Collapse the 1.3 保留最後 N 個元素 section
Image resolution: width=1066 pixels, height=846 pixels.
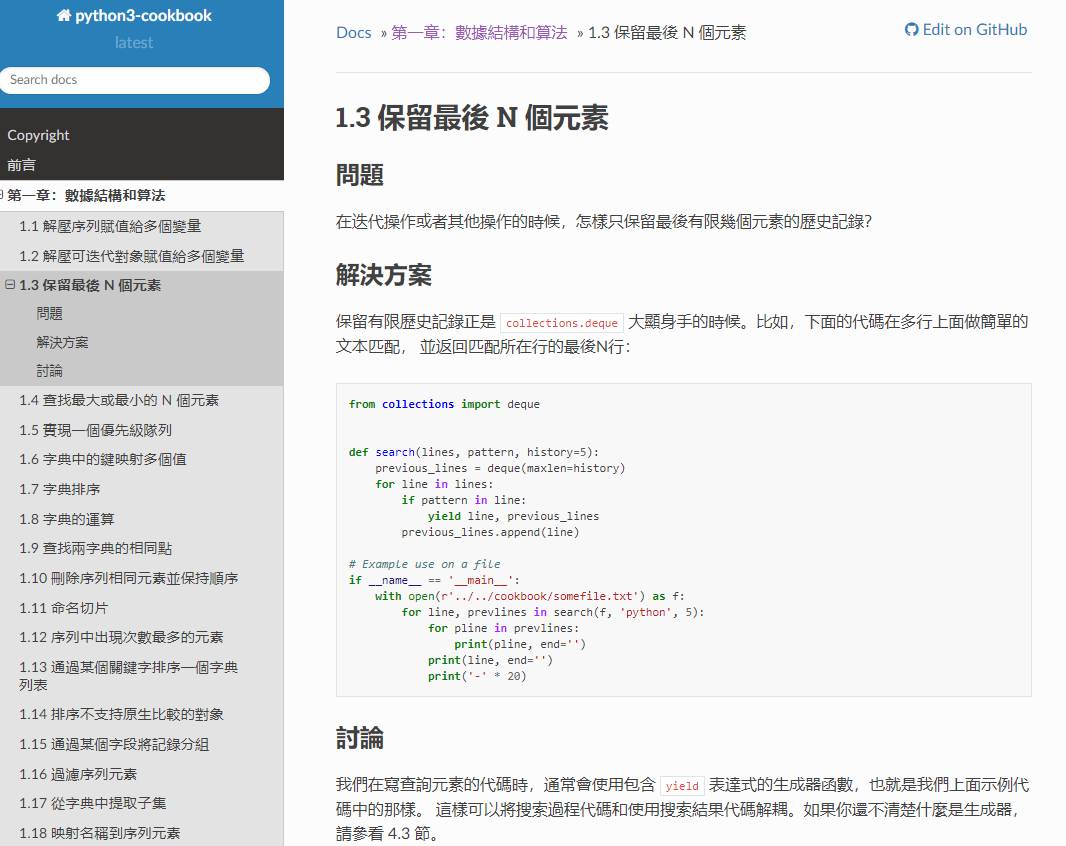click(10, 285)
